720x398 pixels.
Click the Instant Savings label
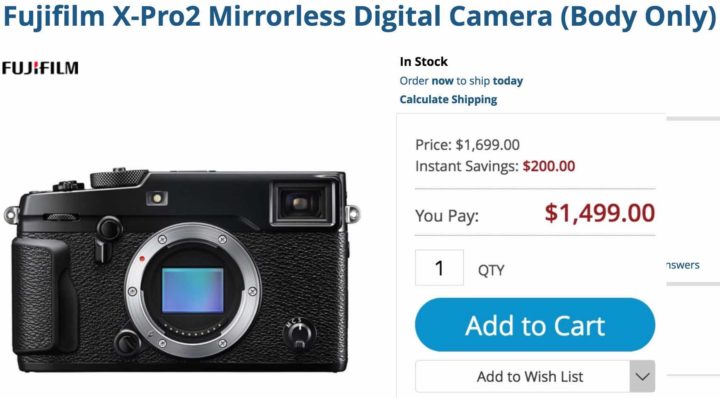click(x=467, y=166)
